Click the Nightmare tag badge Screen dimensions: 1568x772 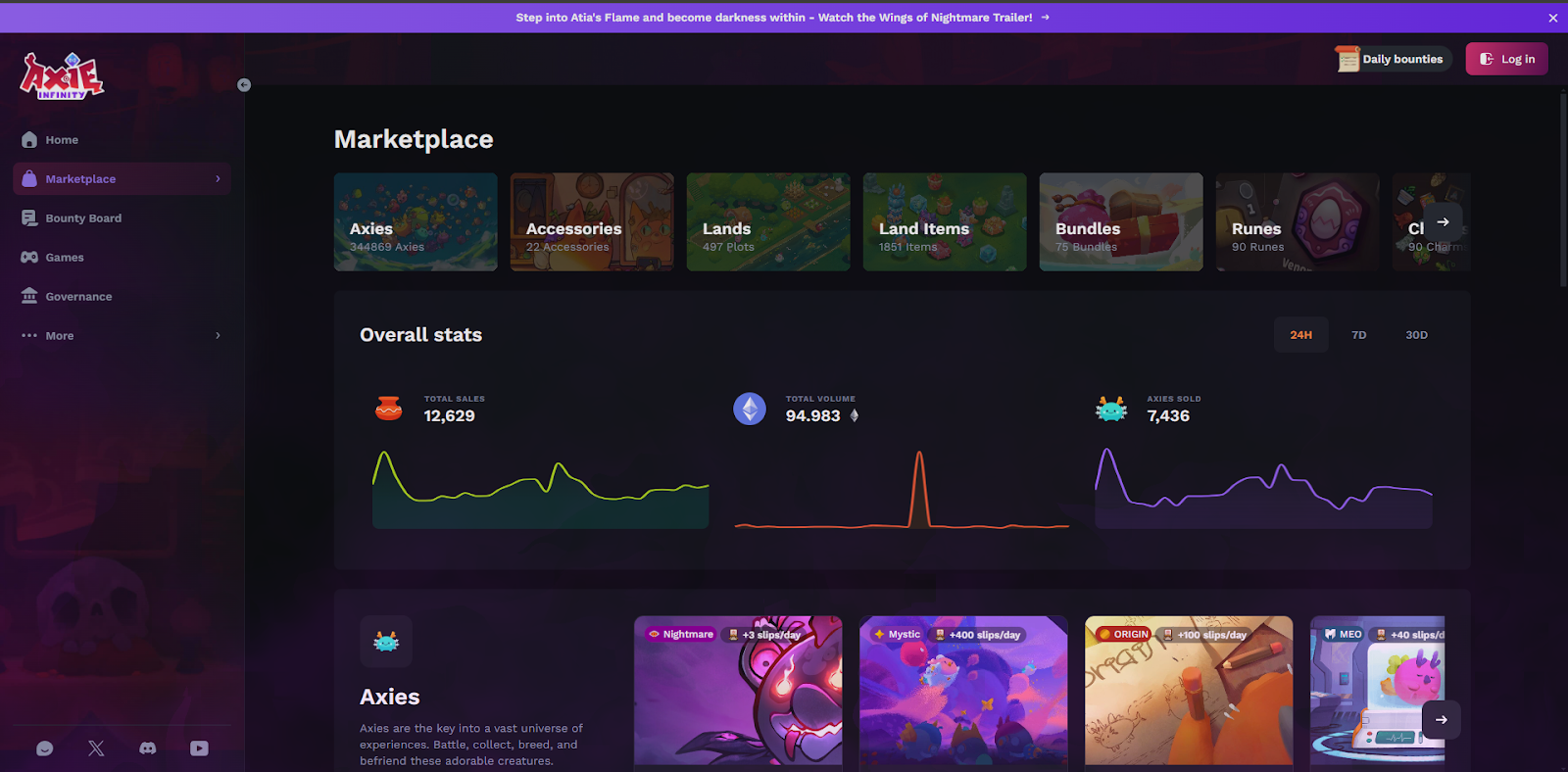pos(681,634)
